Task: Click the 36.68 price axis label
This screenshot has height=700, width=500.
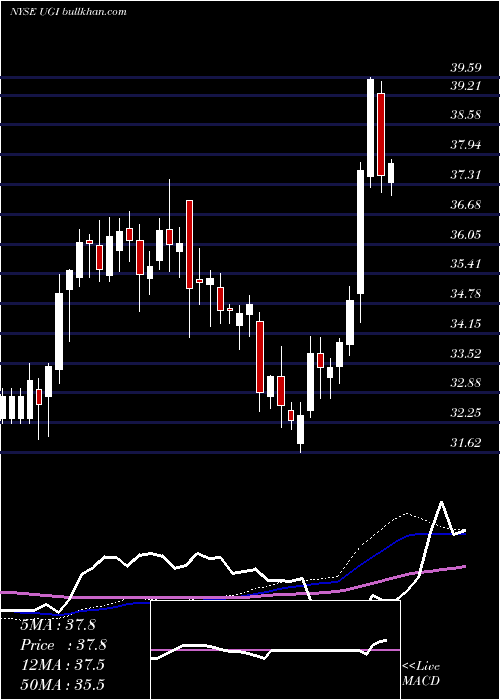Action: [x=466, y=205]
